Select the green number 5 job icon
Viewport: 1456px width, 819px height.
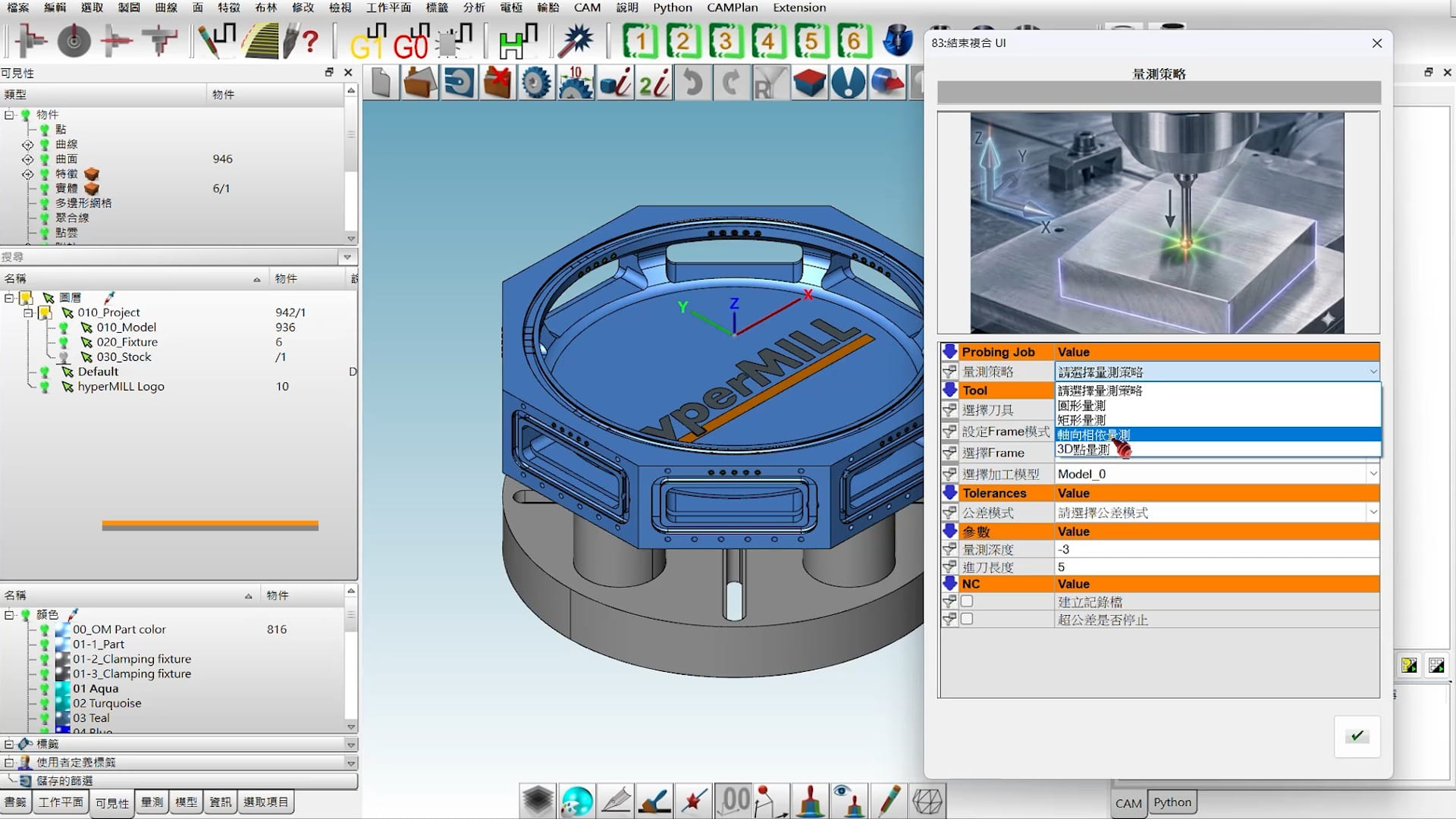811,41
